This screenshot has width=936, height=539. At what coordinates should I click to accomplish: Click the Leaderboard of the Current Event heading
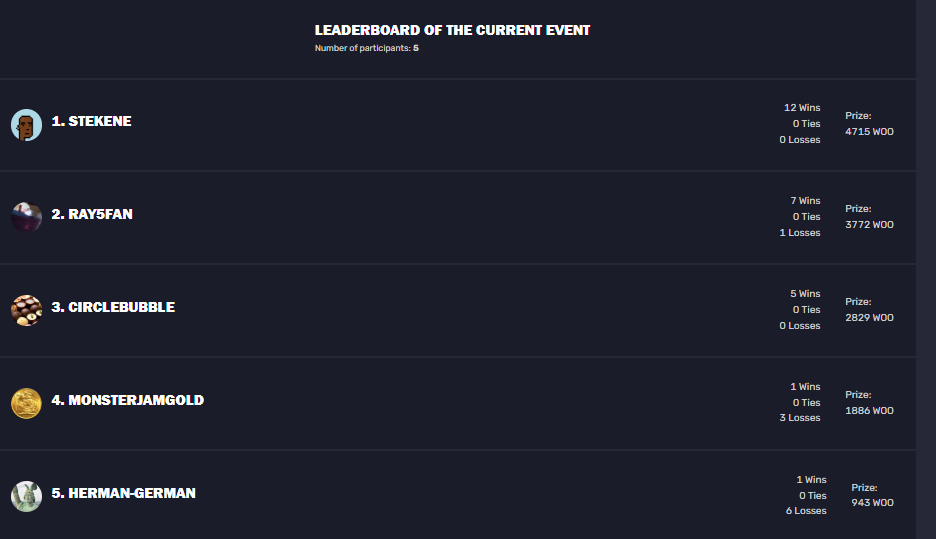[x=452, y=30]
